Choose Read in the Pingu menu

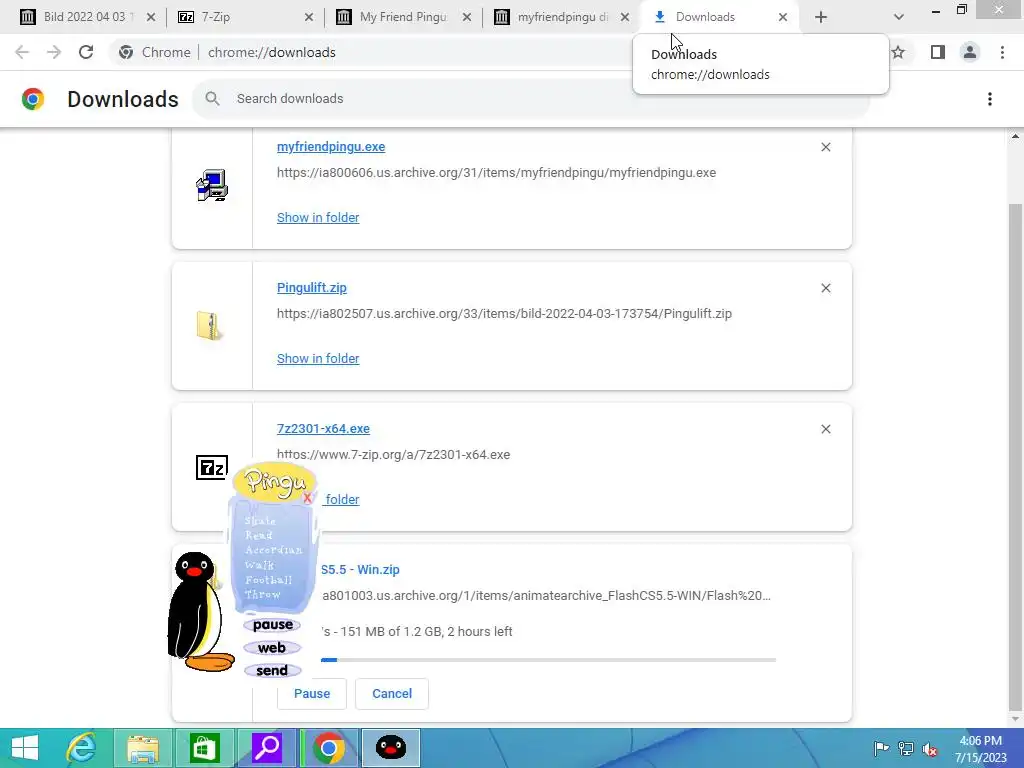pos(259,536)
